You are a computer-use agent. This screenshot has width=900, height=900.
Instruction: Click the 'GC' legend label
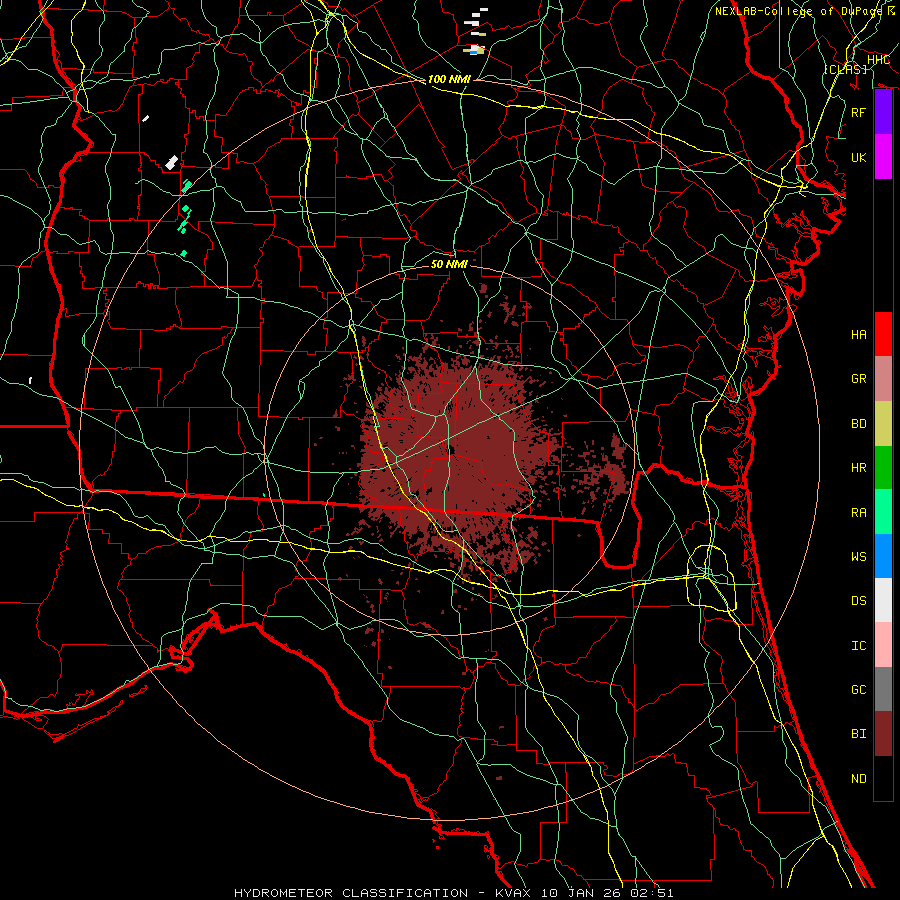click(858, 689)
